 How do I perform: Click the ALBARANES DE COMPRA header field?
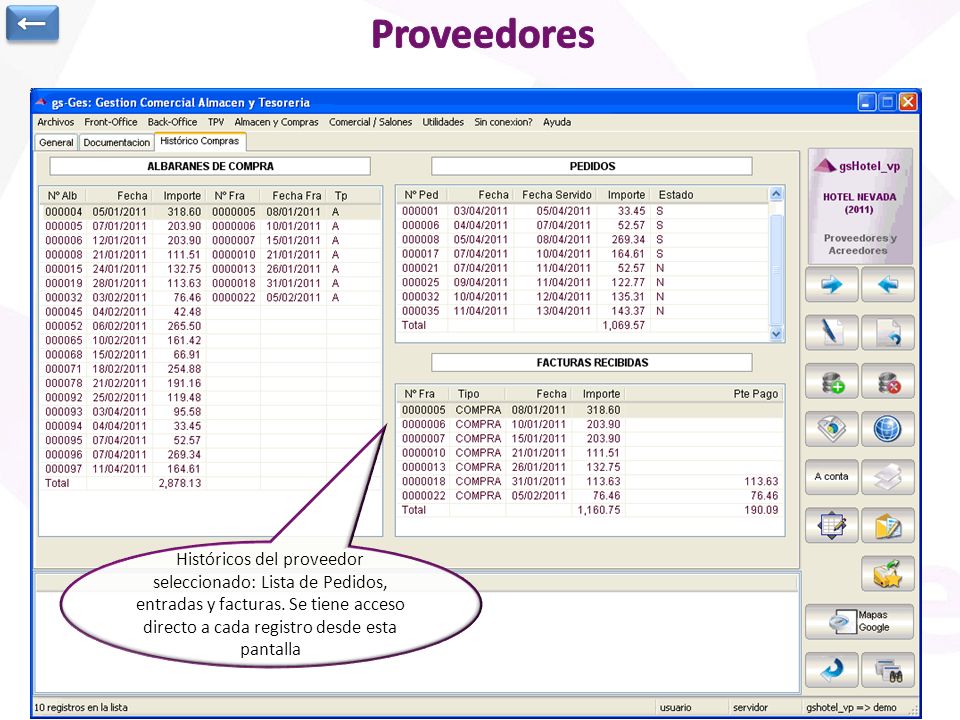tap(210, 166)
